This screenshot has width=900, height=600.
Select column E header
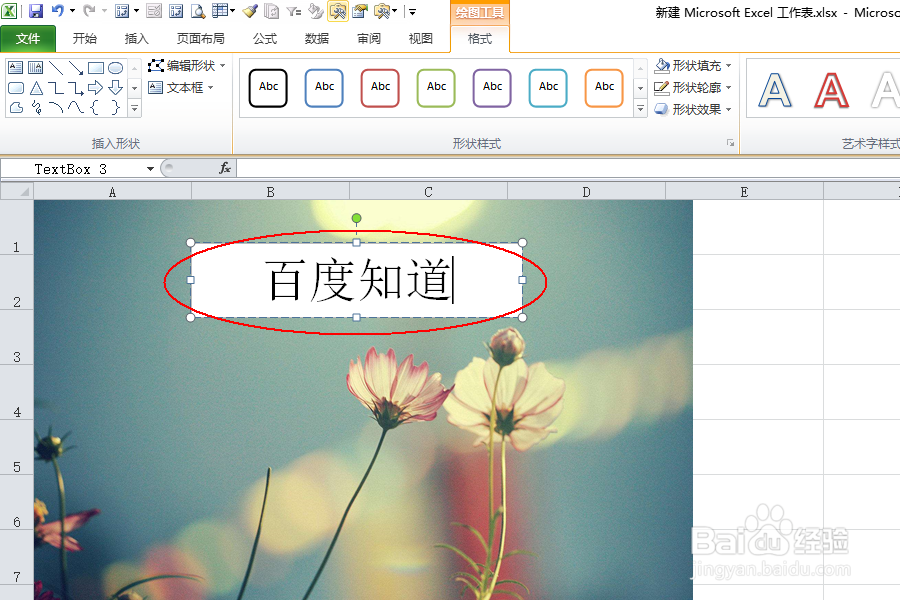(744, 192)
